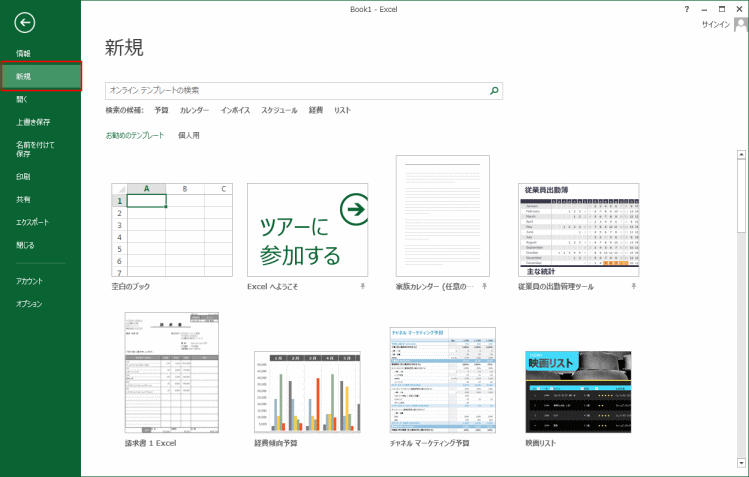Click the help question mark icon
The image size is (749, 477).
pos(686,9)
